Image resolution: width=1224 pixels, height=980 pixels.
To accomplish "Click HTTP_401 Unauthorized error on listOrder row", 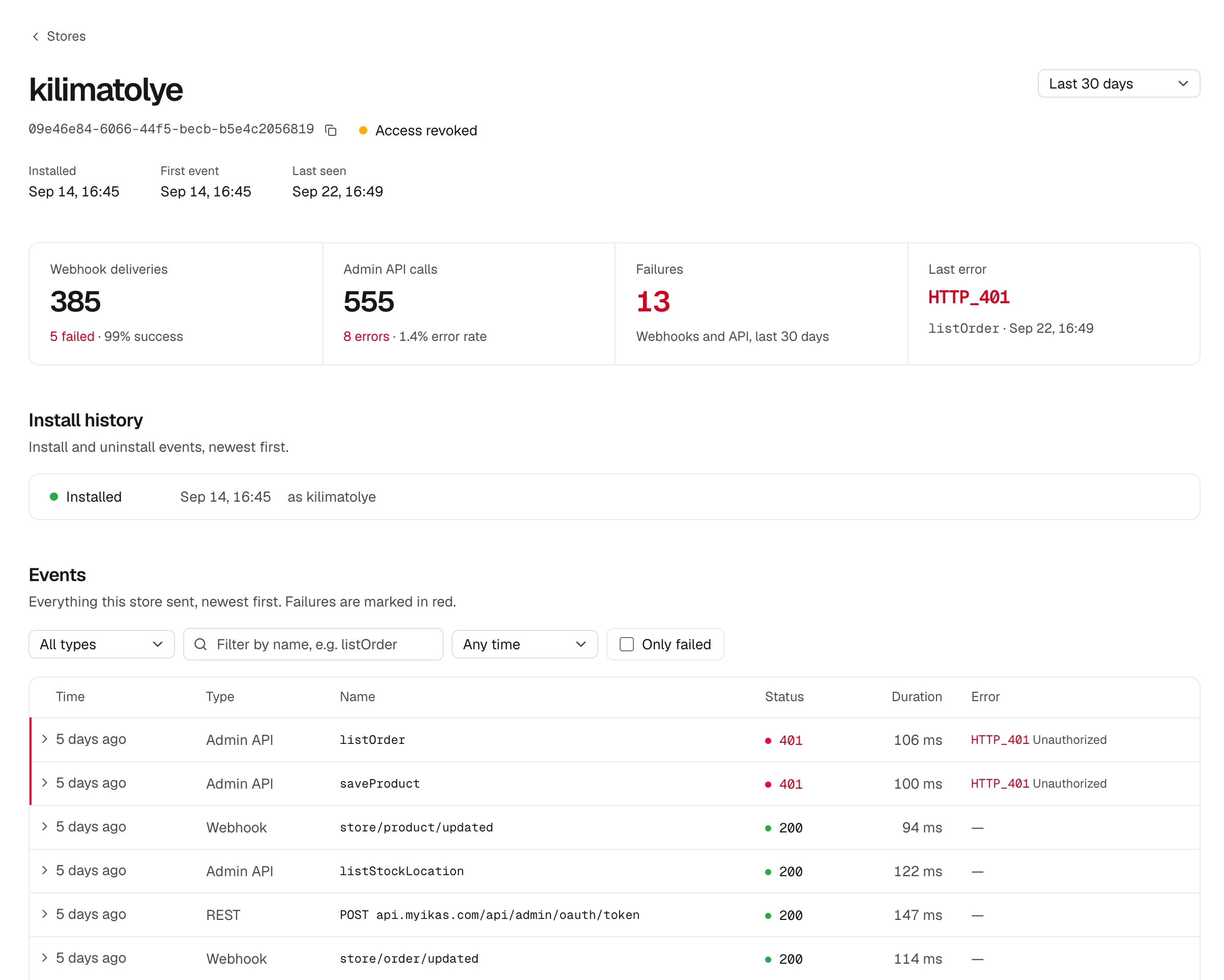I will pyautogui.click(x=1038, y=739).
